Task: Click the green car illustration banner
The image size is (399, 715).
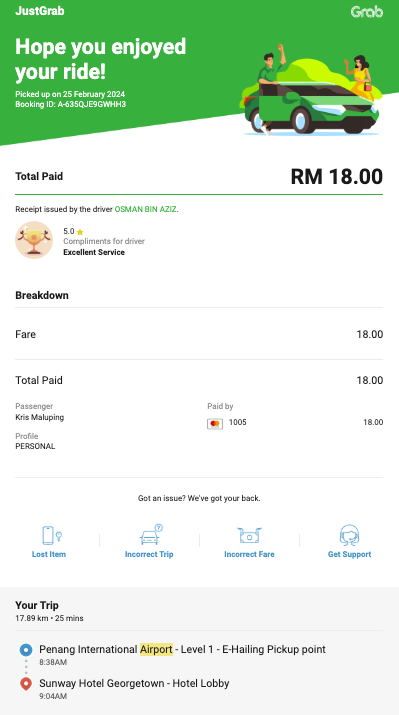Action: pos(310,90)
